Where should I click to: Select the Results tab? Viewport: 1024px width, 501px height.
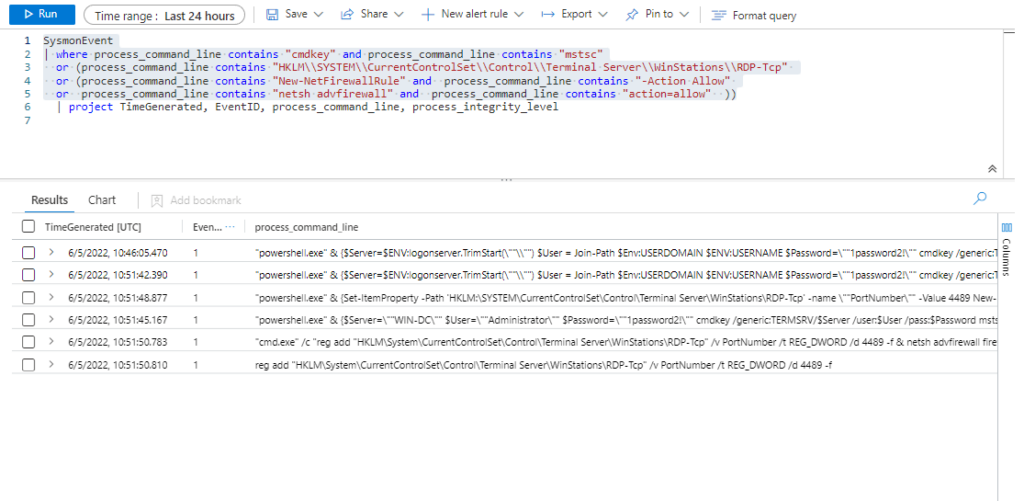pos(49,200)
